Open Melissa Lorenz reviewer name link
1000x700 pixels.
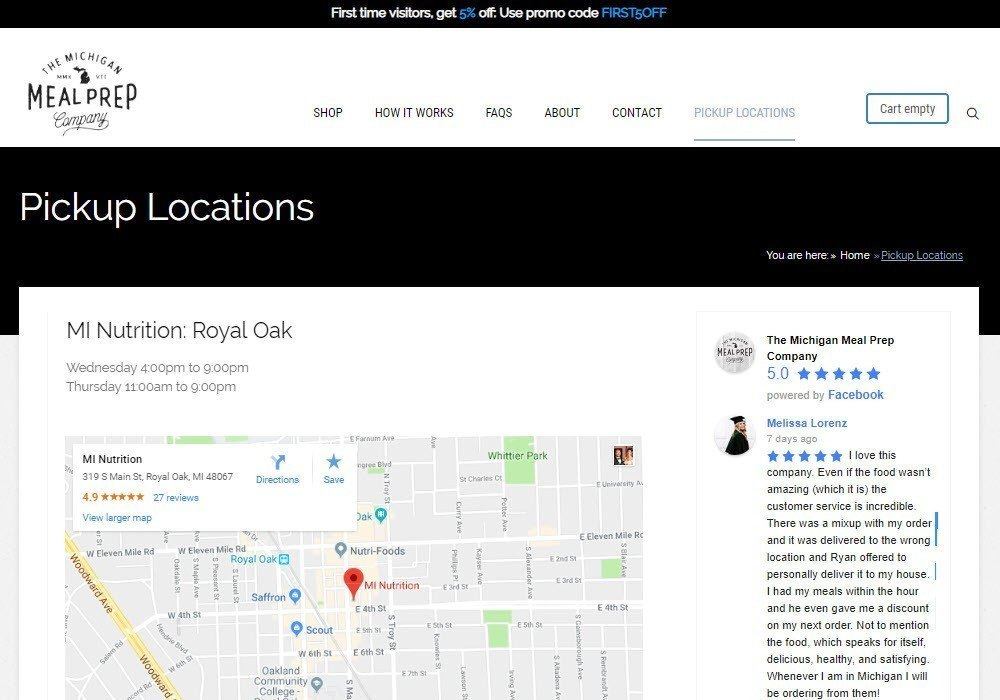[807, 423]
